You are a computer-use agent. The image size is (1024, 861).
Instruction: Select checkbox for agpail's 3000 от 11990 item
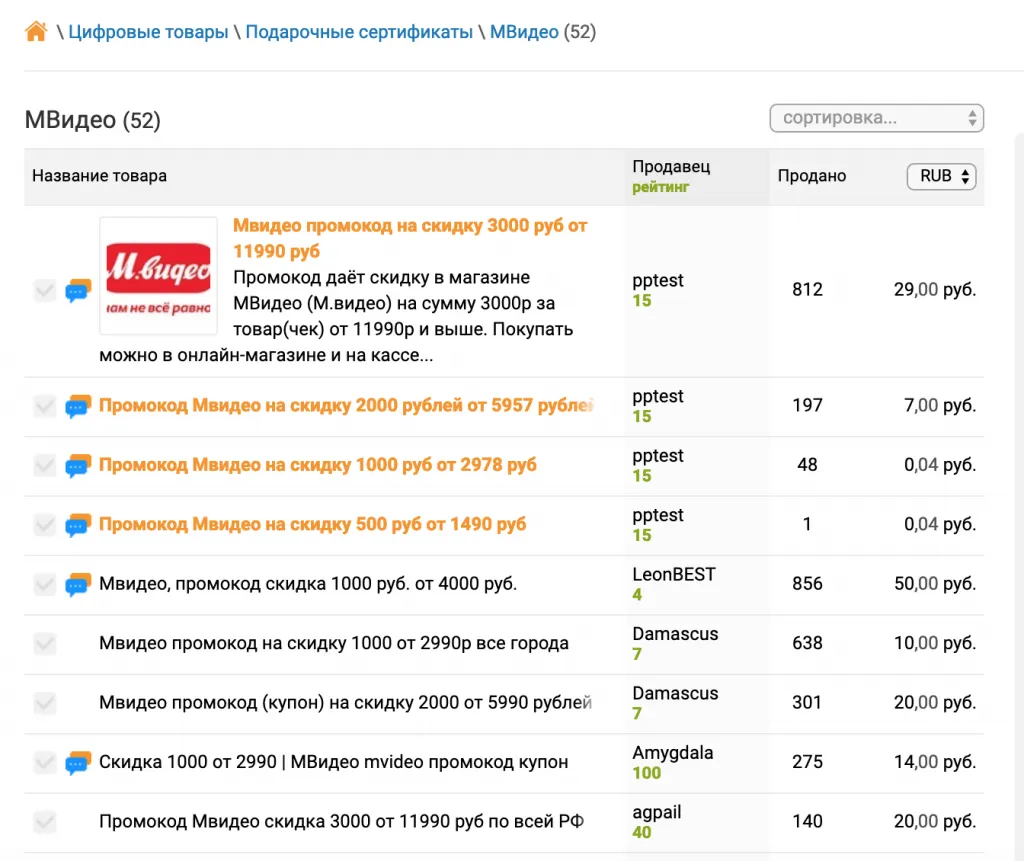click(44, 822)
